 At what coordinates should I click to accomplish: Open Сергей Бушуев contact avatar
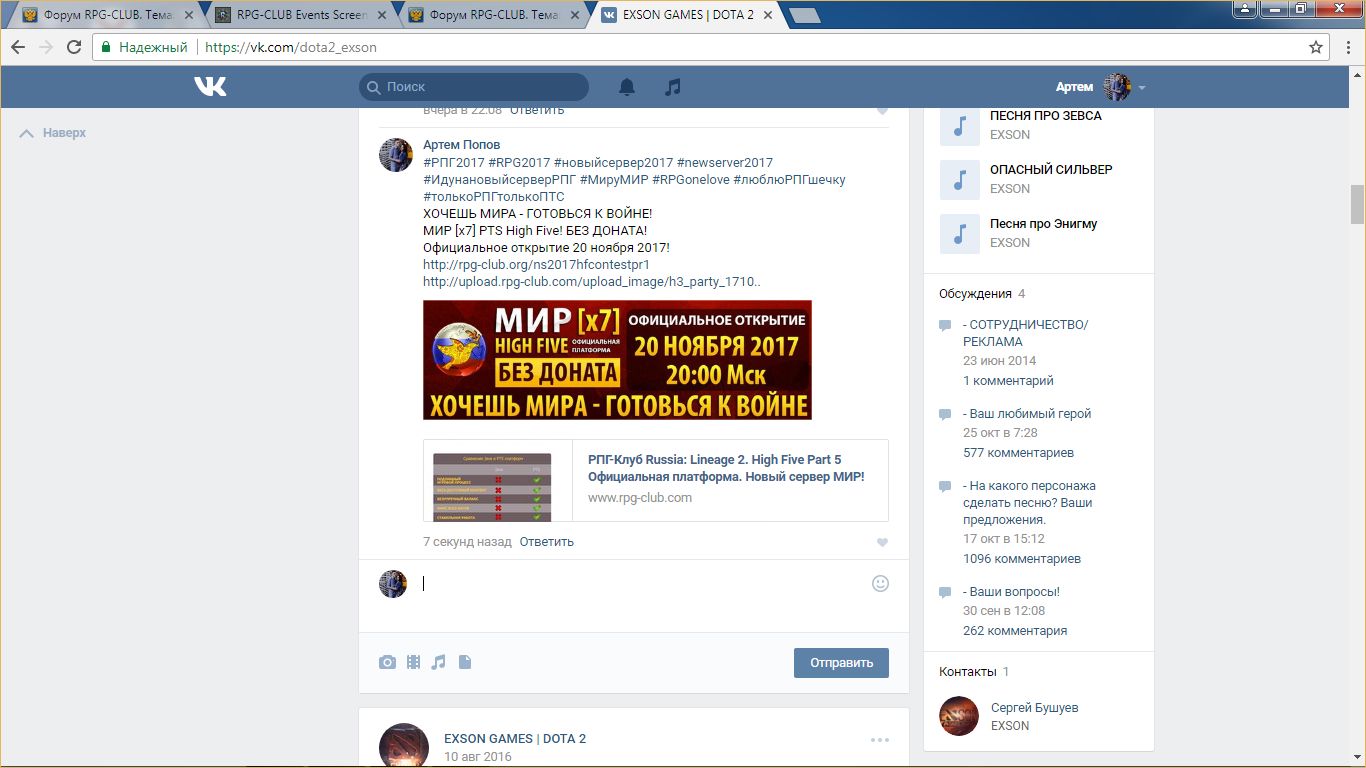[959, 716]
